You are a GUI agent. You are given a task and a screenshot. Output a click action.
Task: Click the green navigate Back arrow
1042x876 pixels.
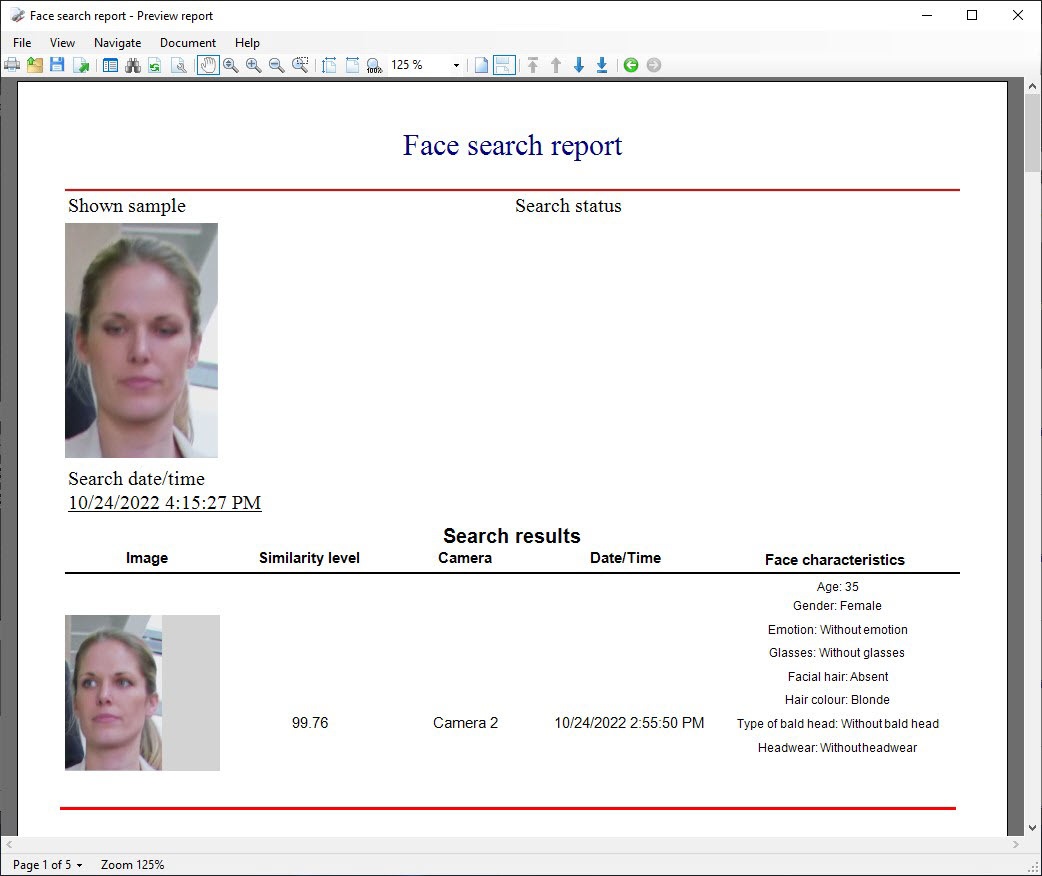[631, 65]
